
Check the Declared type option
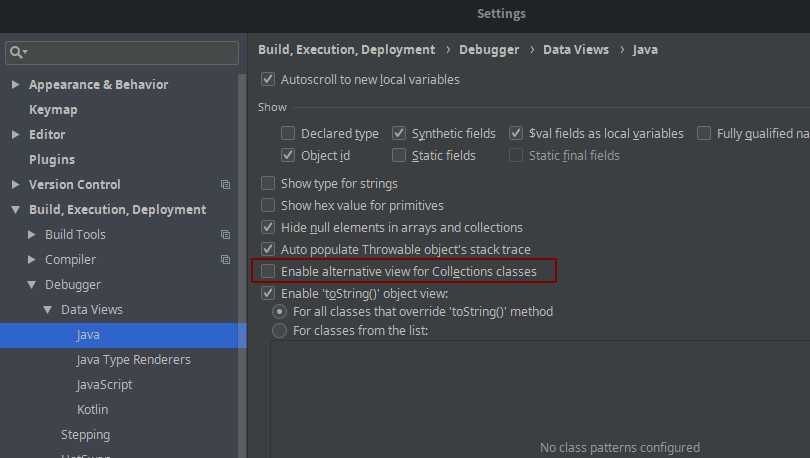tap(288, 133)
